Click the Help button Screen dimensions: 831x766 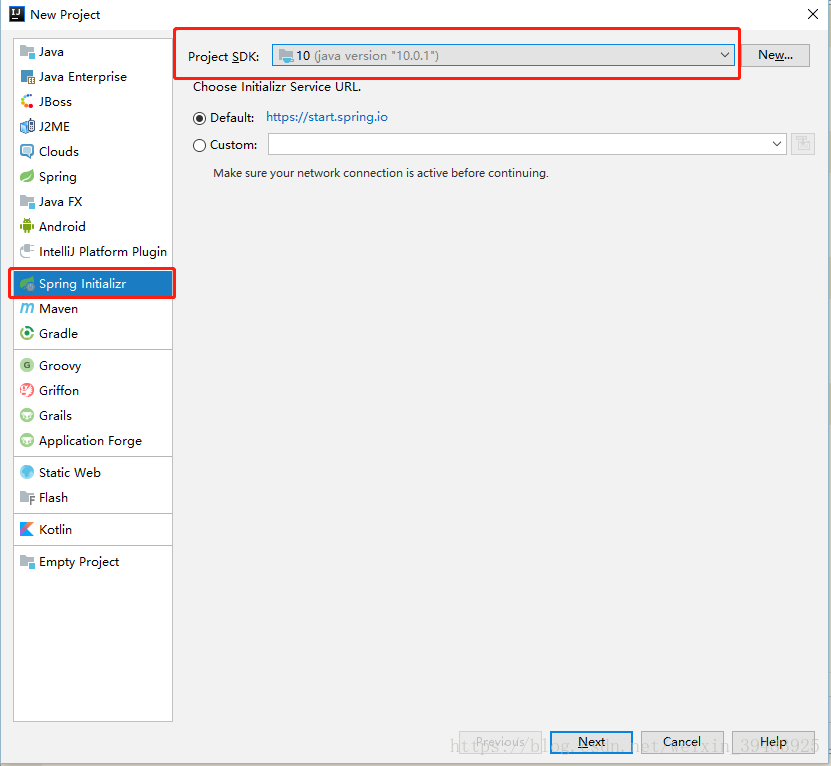[x=773, y=742]
